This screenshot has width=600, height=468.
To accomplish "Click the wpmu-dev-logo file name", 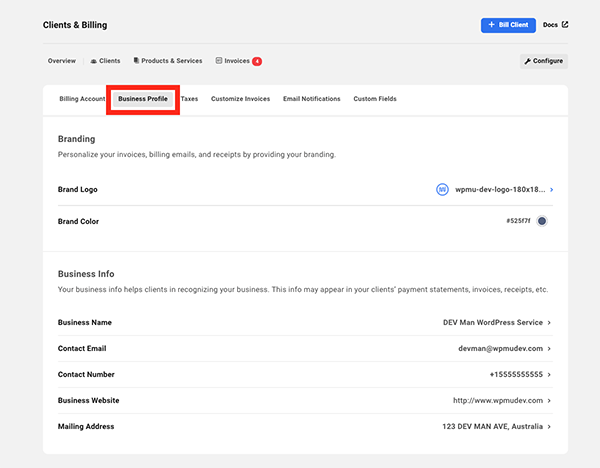I will [x=500, y=189].
